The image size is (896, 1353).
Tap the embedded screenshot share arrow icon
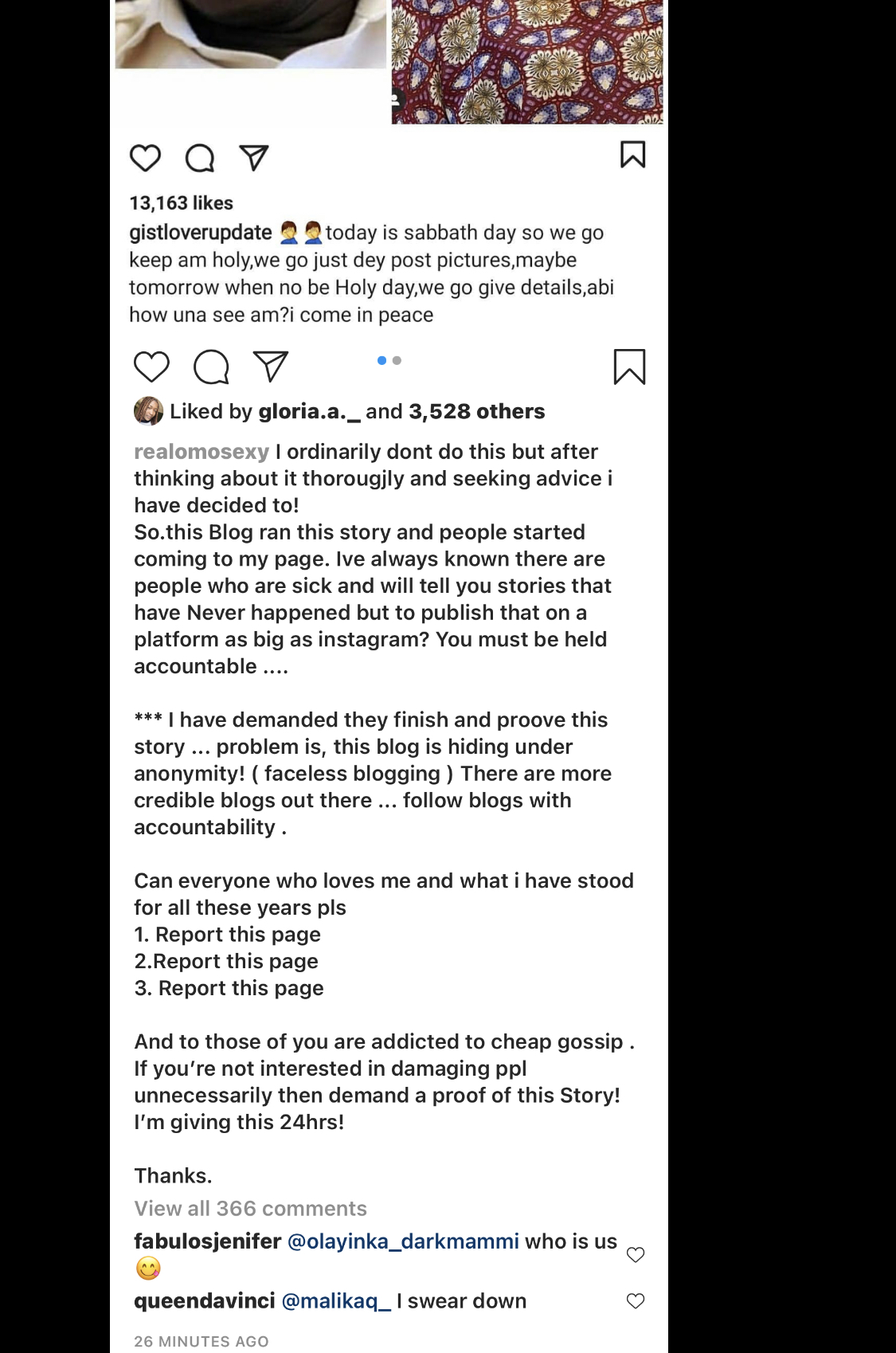click(254, 157)
